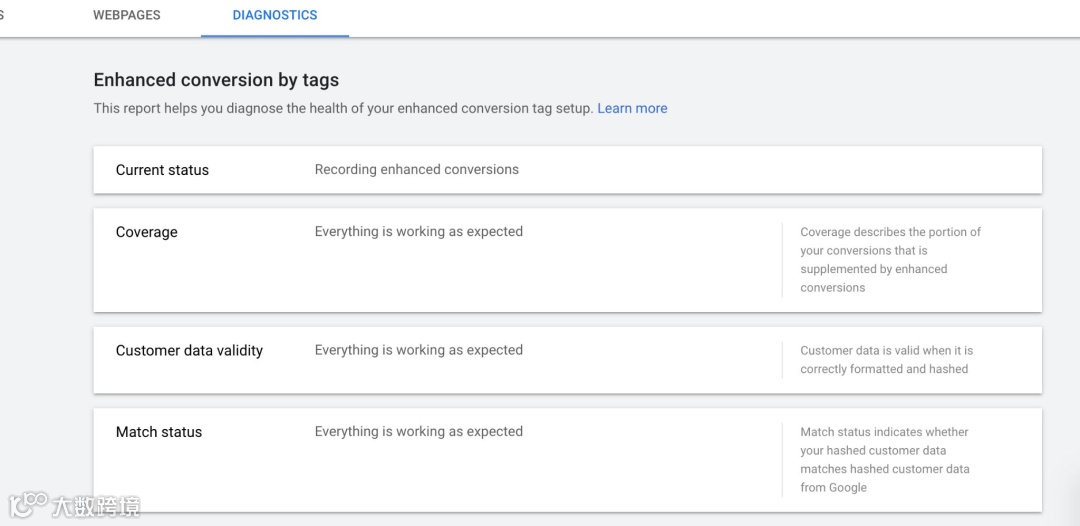Click the partially hidden tab at far left
Viewport: 1080px width, 526px height.
[x=2, y=16]
